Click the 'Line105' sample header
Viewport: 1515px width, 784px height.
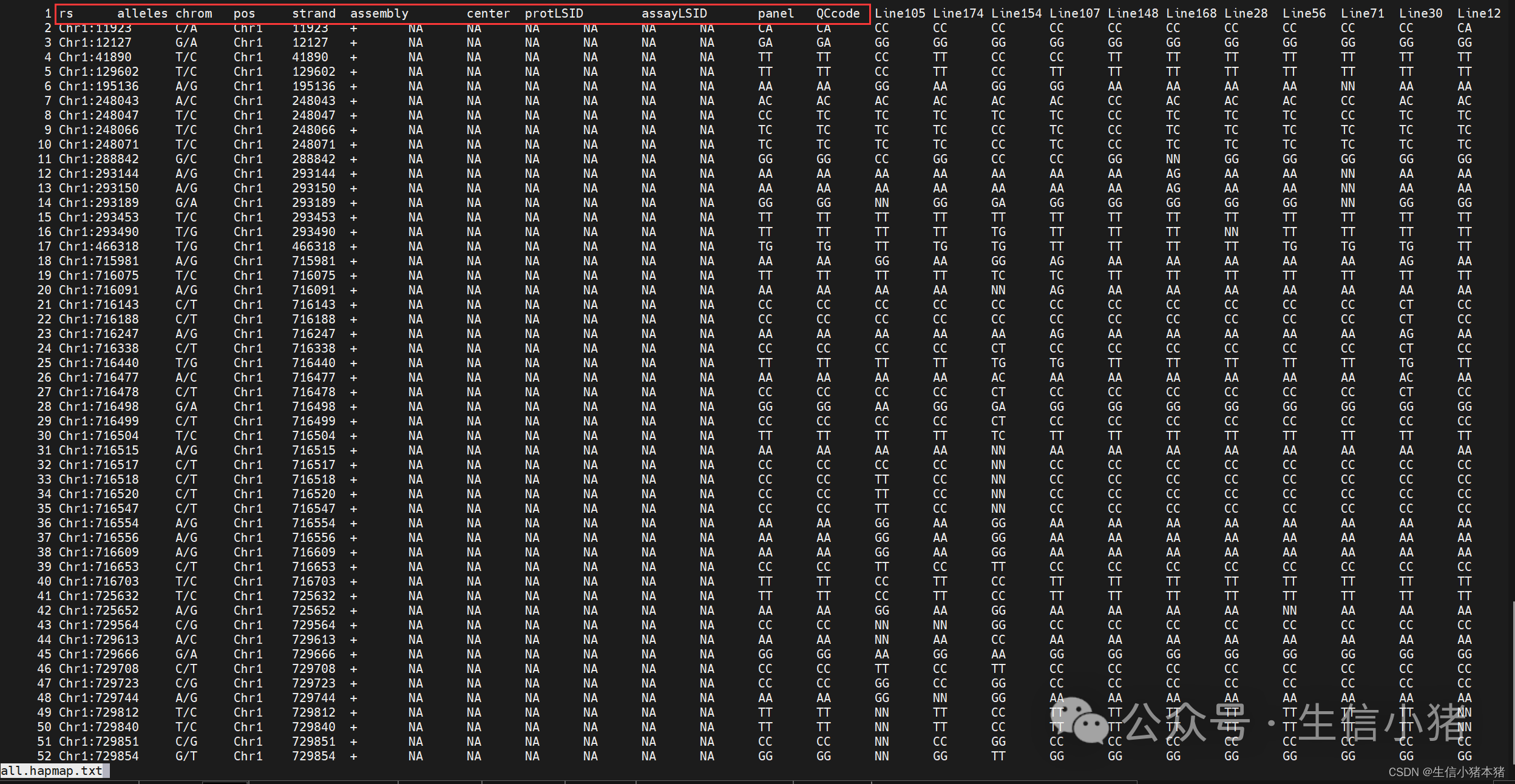pos(900,13)
